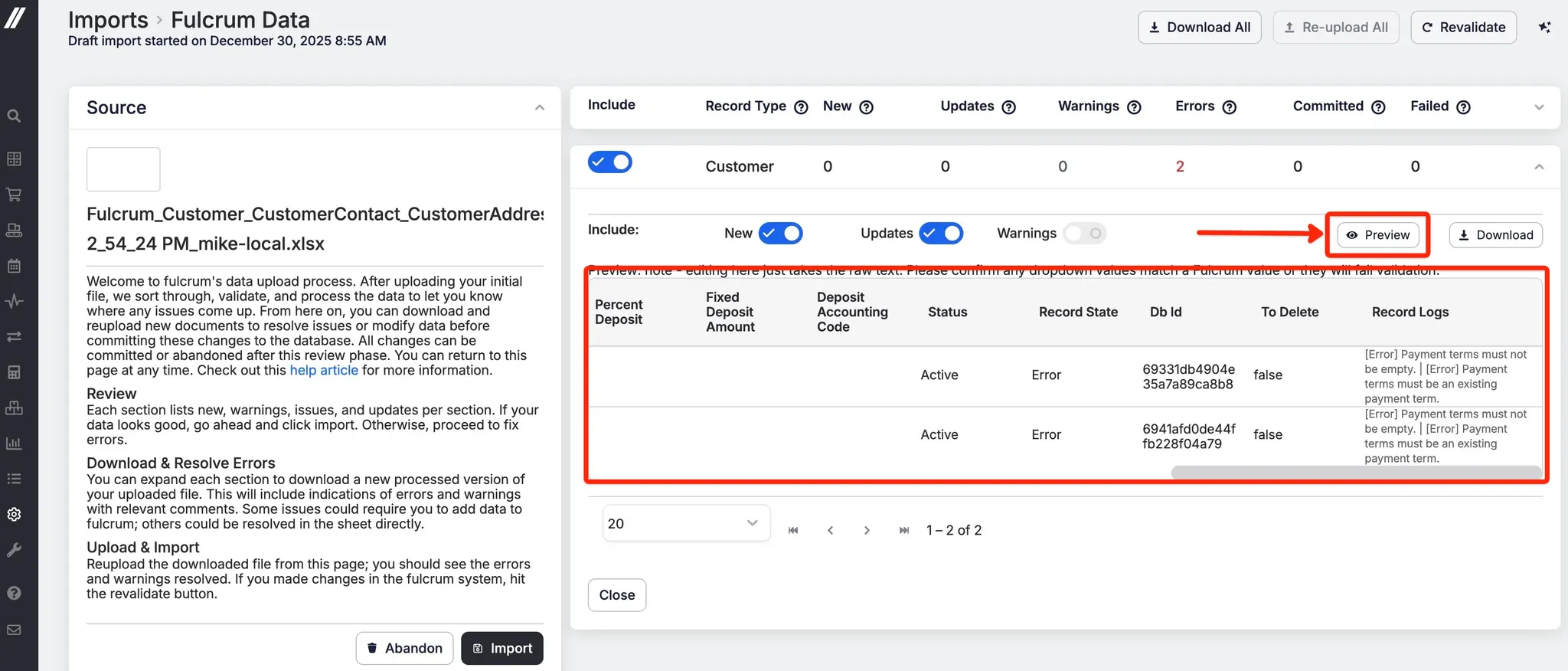Open the wrench tools sidebar icon

point(14,550)
